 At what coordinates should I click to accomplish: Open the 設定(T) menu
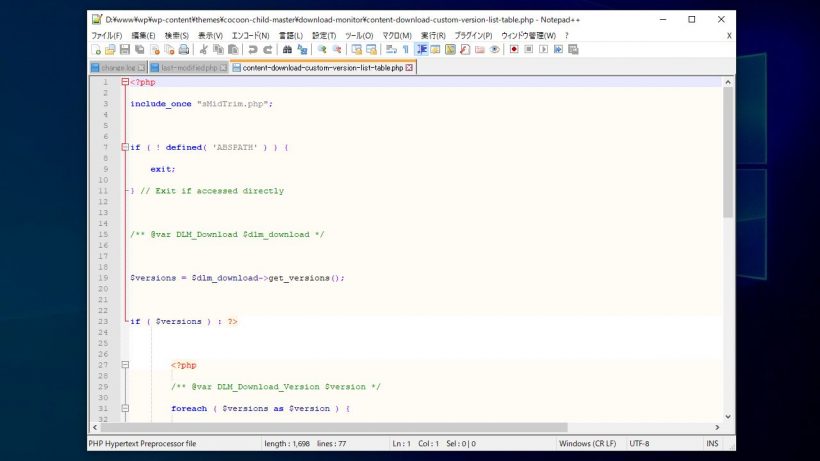point(324,36)
